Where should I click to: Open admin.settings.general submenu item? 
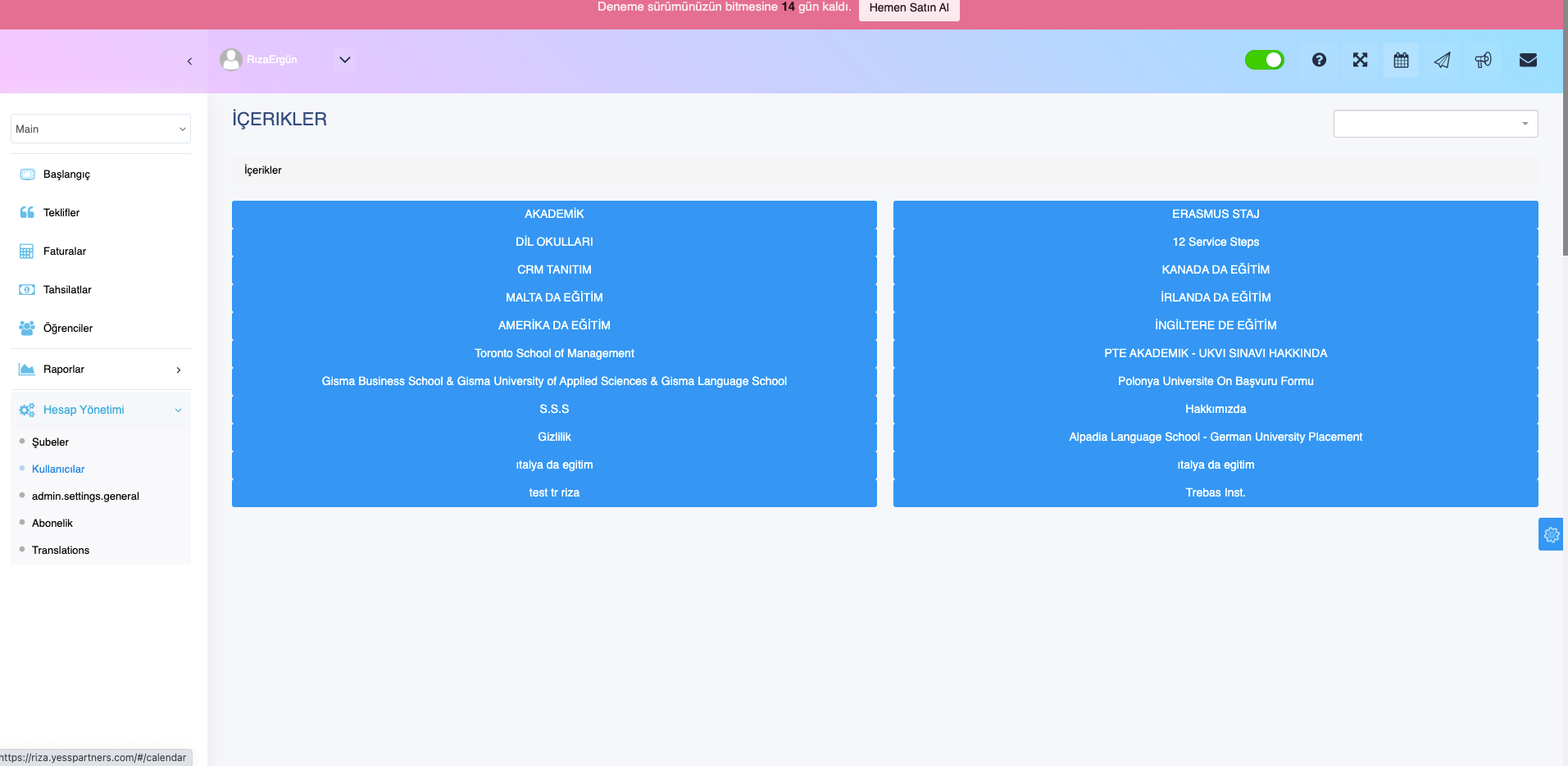coord(85,496)
